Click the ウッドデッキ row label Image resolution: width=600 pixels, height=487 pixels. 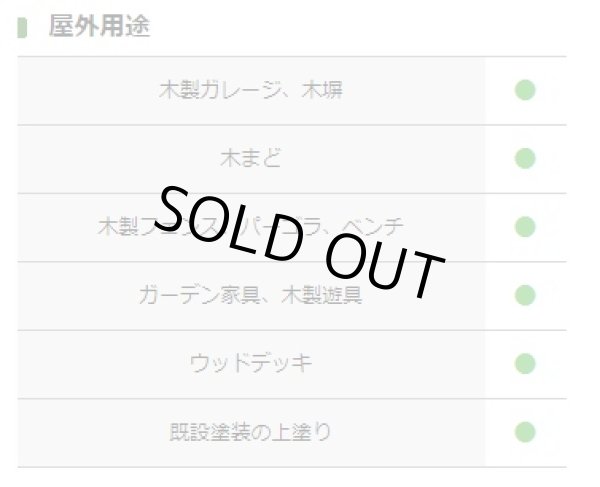click(251, 363)
